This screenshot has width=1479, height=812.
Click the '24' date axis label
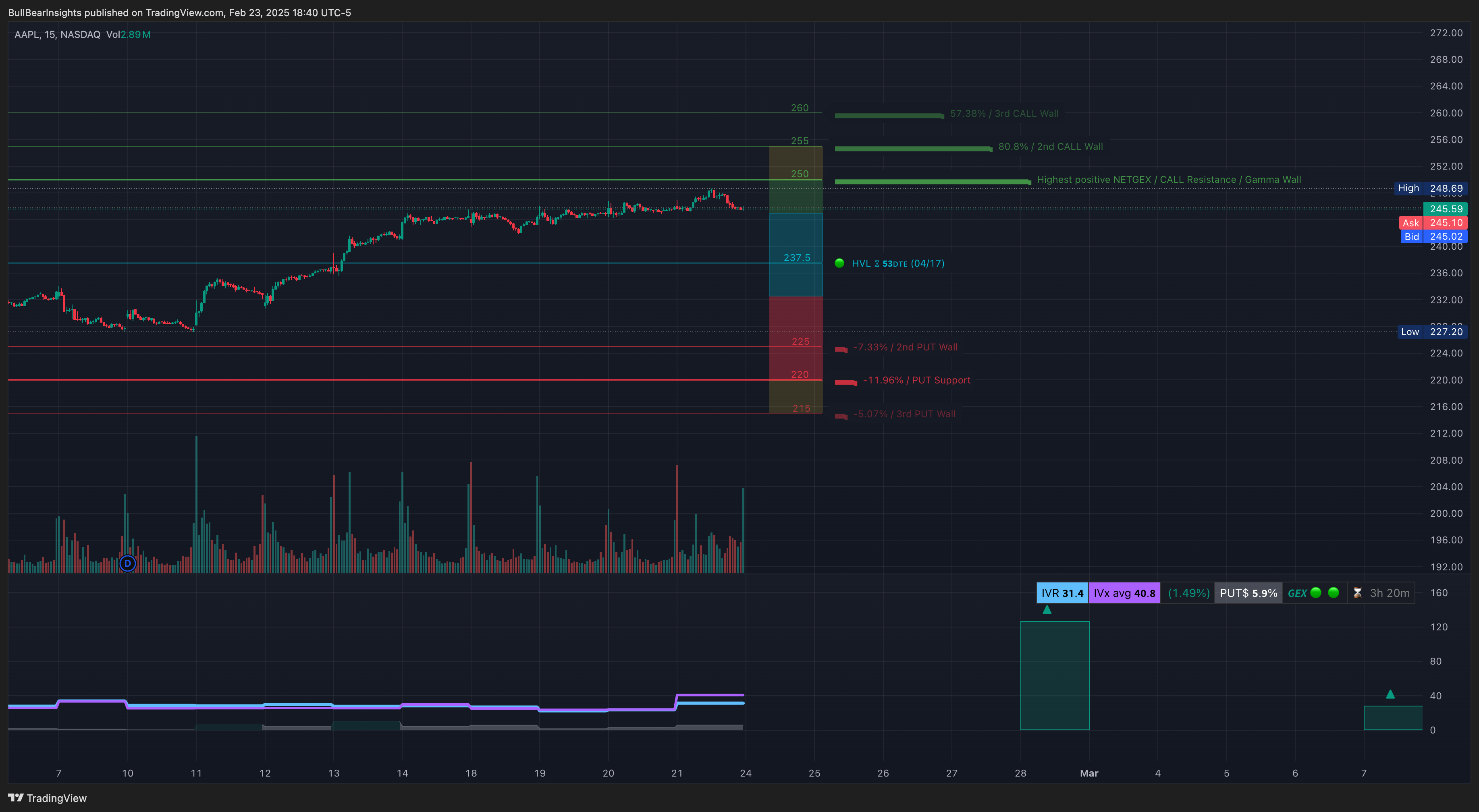[745, 773]
